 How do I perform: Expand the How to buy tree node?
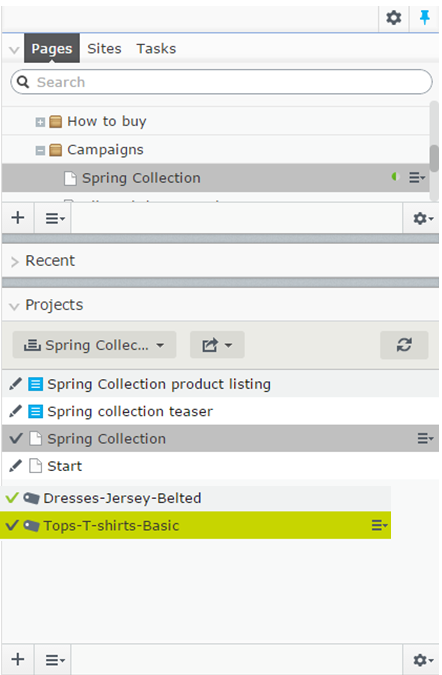pos(40,122)
